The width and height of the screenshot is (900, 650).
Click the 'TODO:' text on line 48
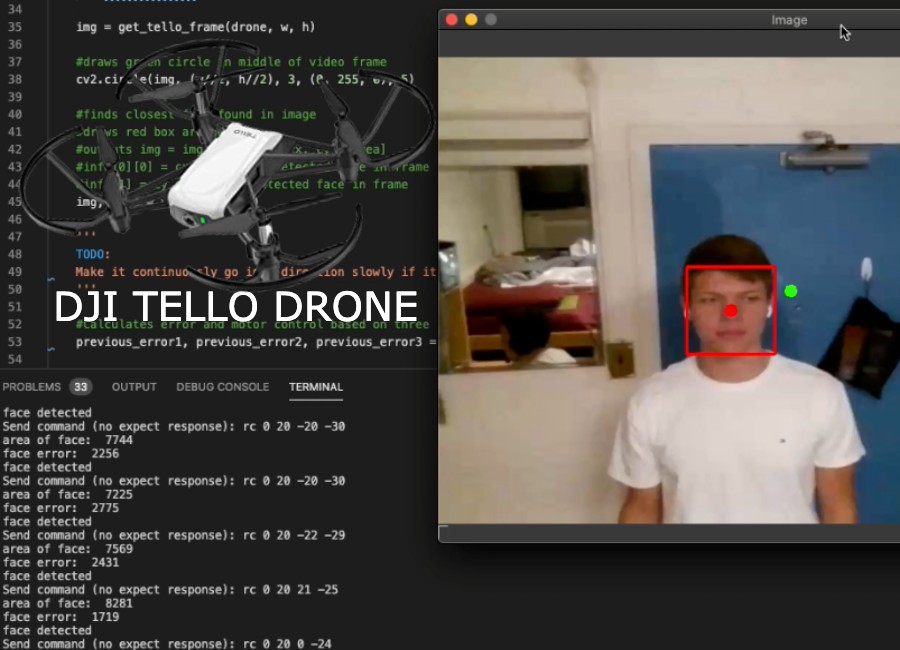point(92,254)
